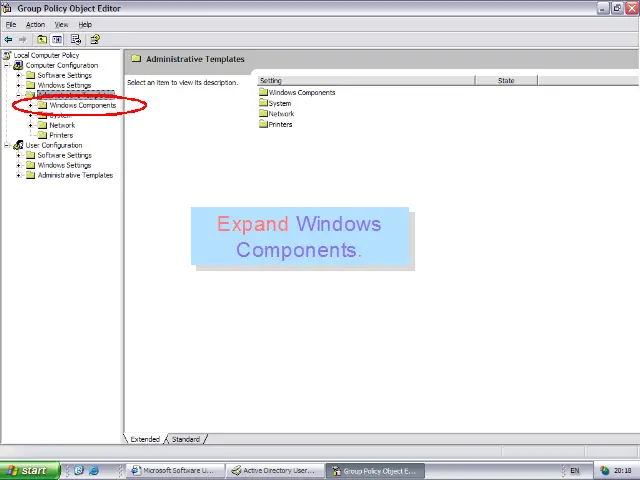Sort by the State column header

pos(506,80)
